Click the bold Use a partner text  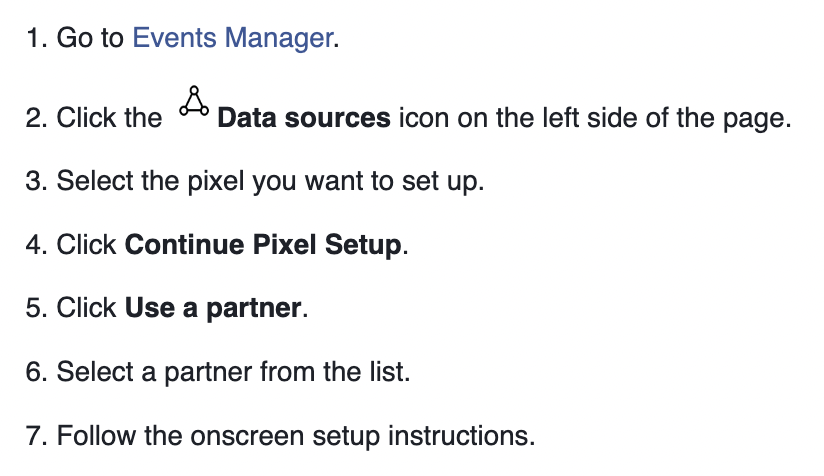(213, 308)
